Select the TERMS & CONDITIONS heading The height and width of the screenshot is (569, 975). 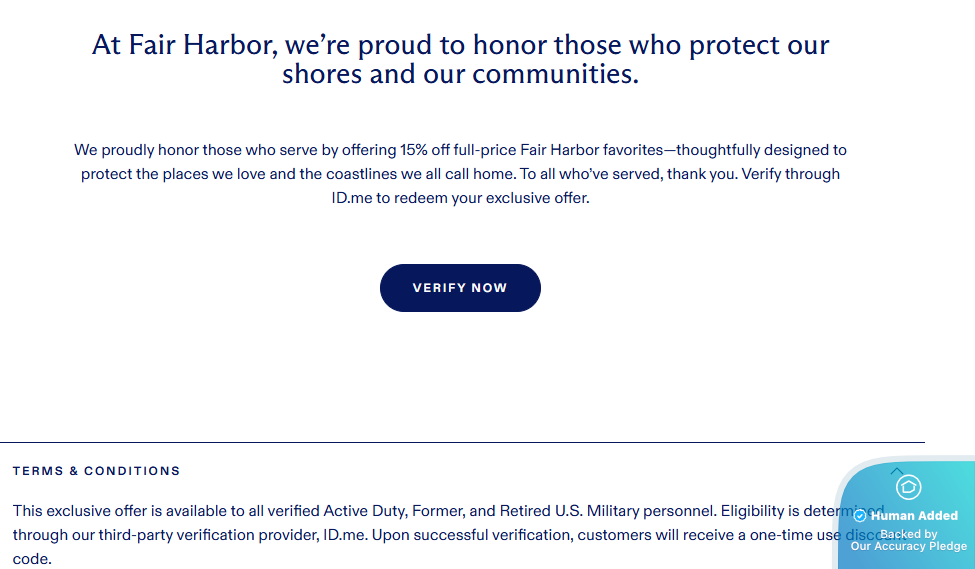[x=96, y=471]
